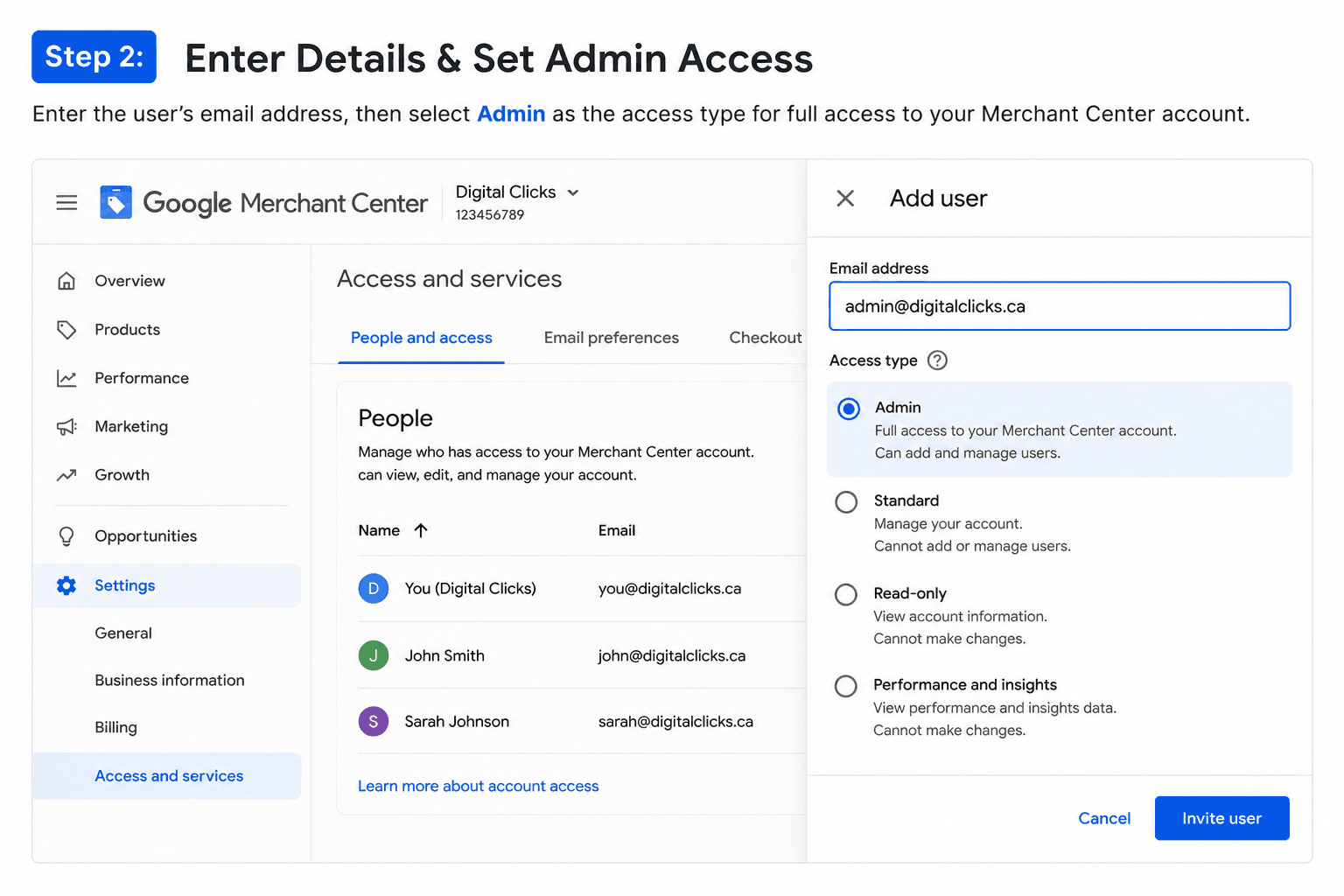Select the Read-only access radio button
The height and width of the screenshot is (896, 1344).
(846, 595)
